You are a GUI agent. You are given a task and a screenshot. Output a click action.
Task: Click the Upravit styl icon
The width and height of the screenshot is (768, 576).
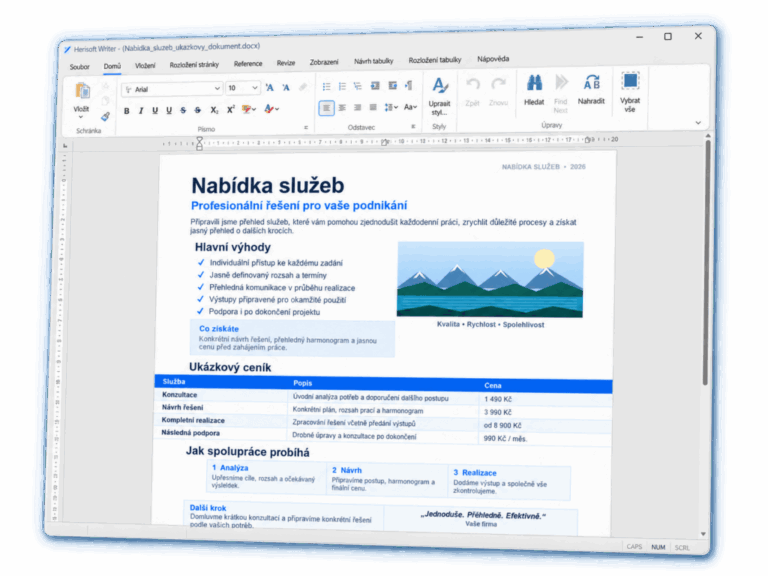440,86
